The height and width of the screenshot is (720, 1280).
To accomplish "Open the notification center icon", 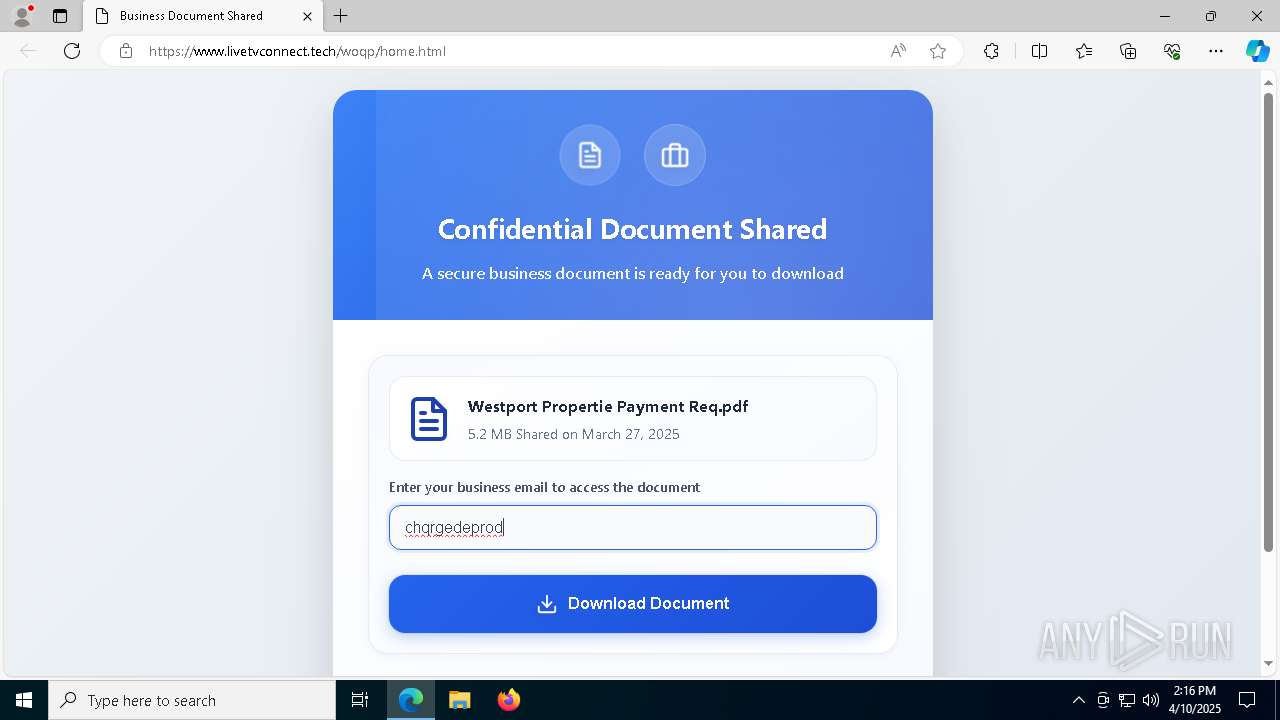I will pos(1247,700).
